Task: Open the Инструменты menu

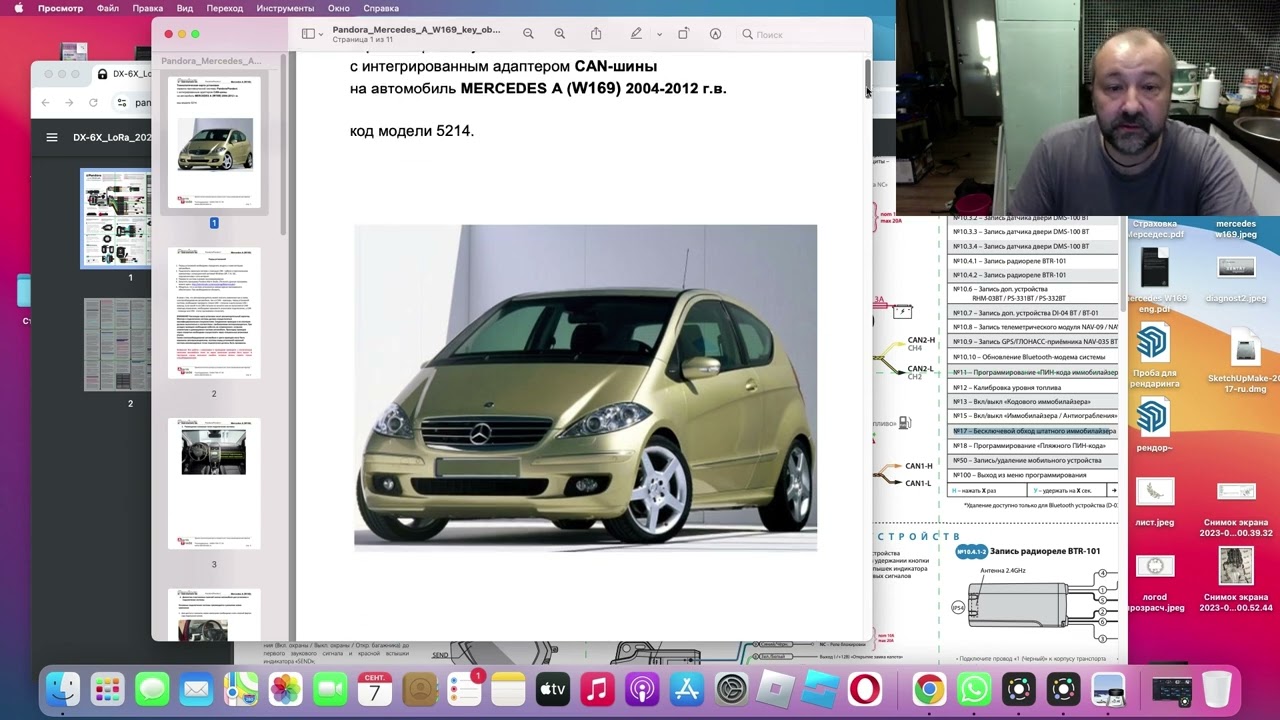Action: tap(285, 8)
